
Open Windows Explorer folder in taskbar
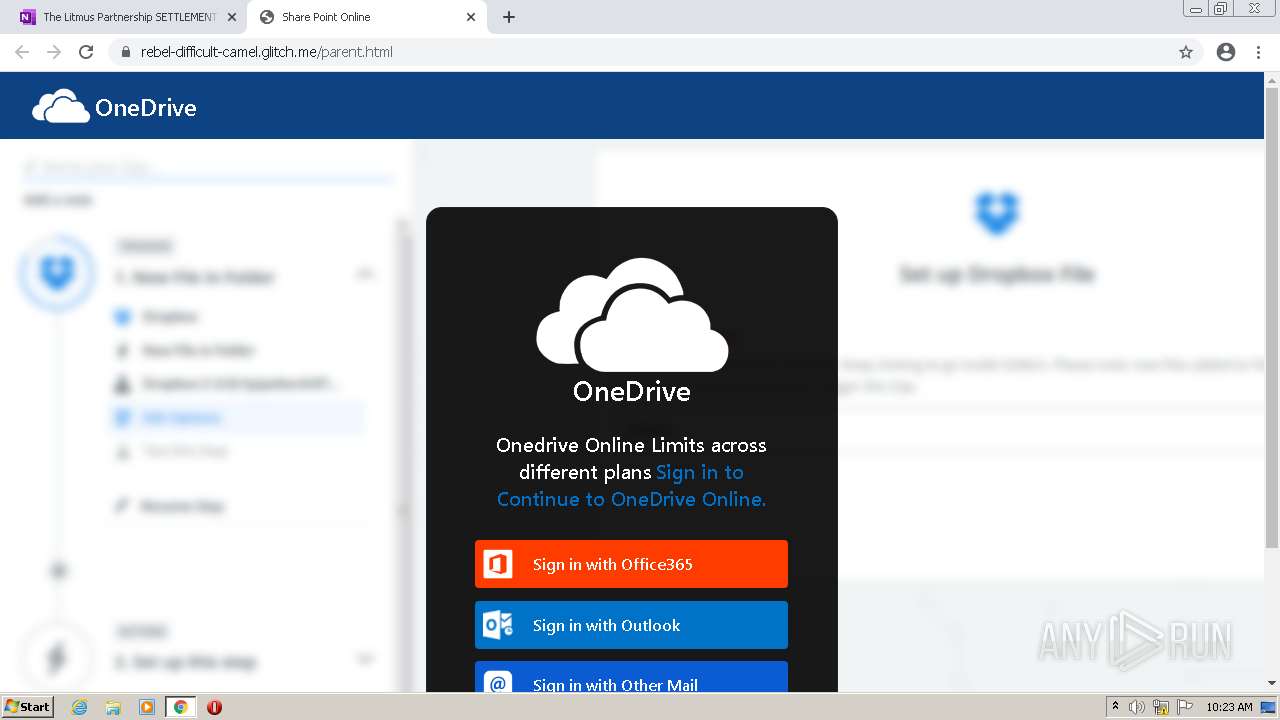coord(113,707)
